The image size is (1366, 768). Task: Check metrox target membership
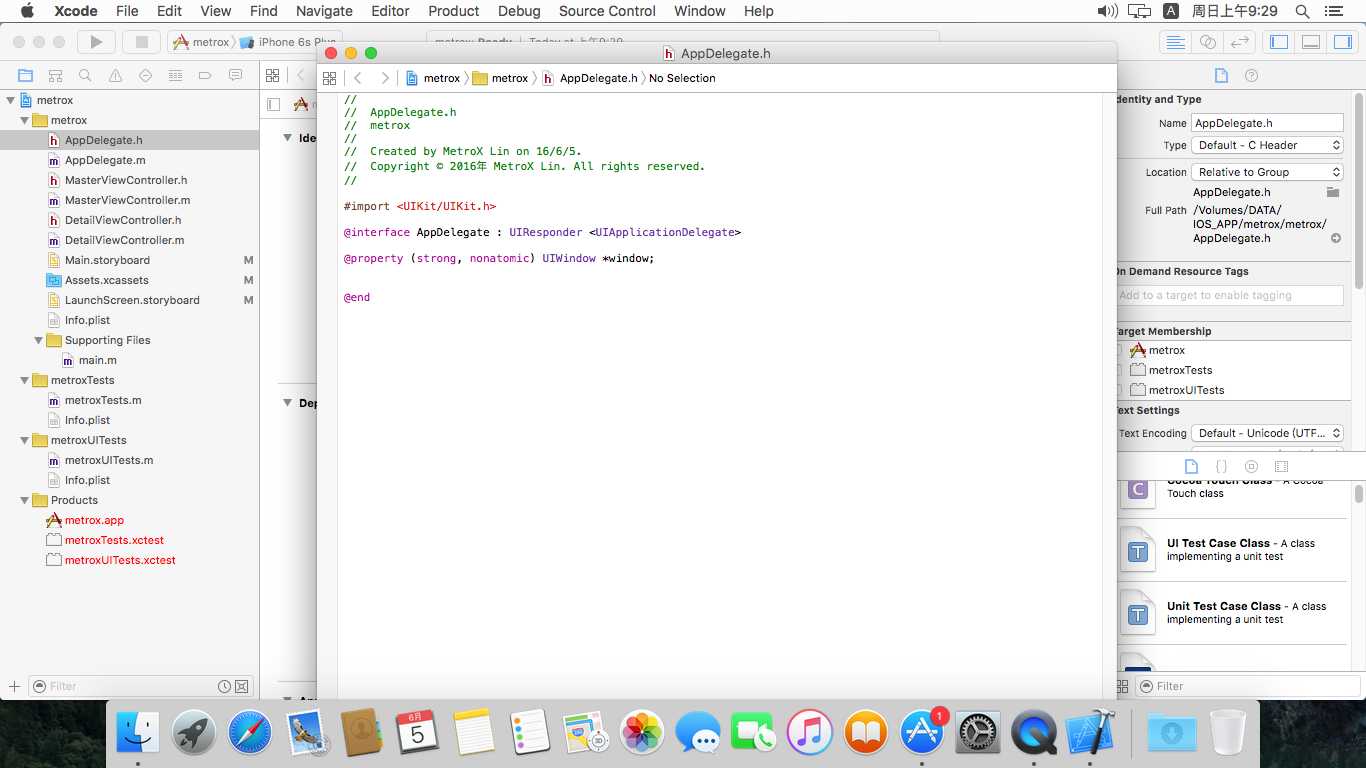(x=1117, y=350)
